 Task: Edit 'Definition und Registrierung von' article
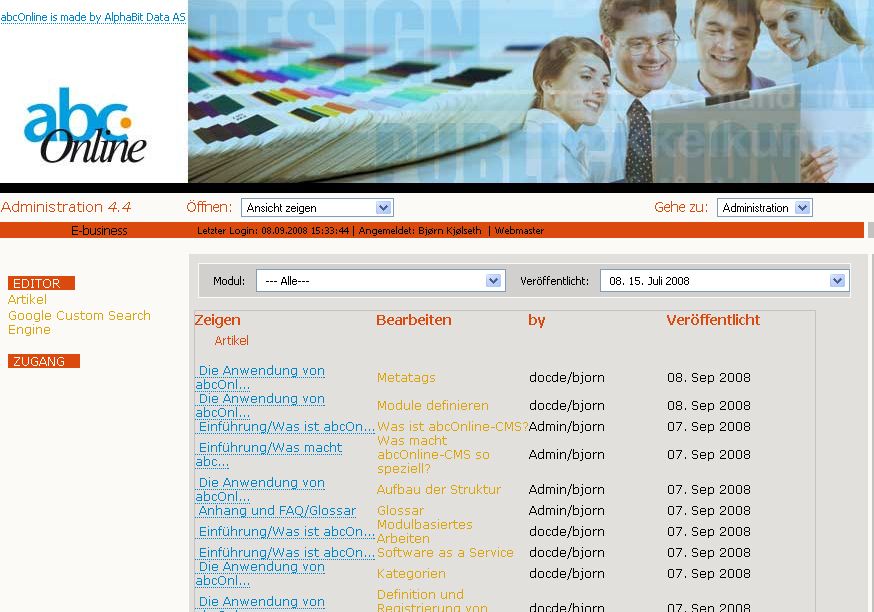coord(432,600)
